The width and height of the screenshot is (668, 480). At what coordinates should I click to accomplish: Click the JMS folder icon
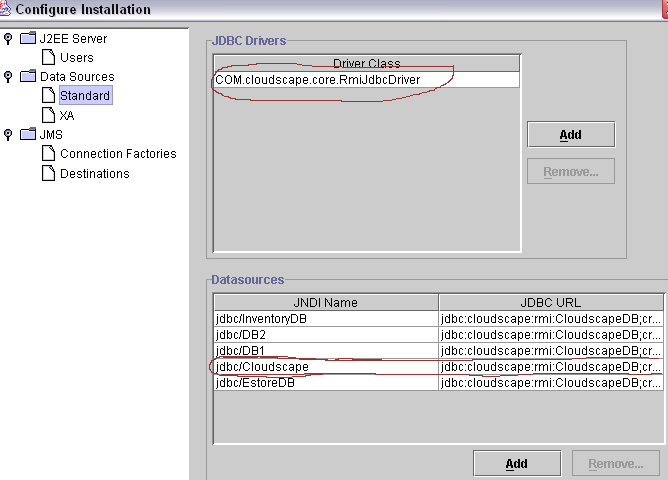(27, 135)
